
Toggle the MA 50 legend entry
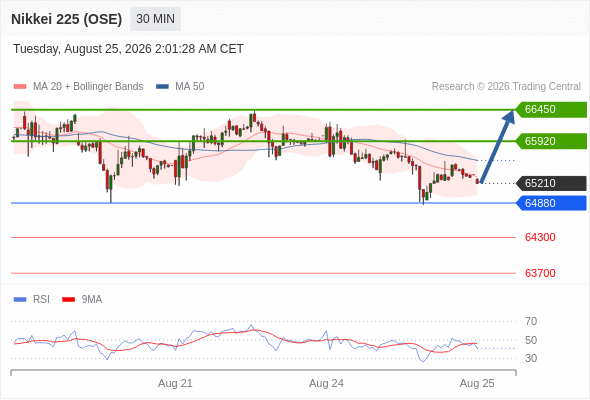click(x=180, y=87)
